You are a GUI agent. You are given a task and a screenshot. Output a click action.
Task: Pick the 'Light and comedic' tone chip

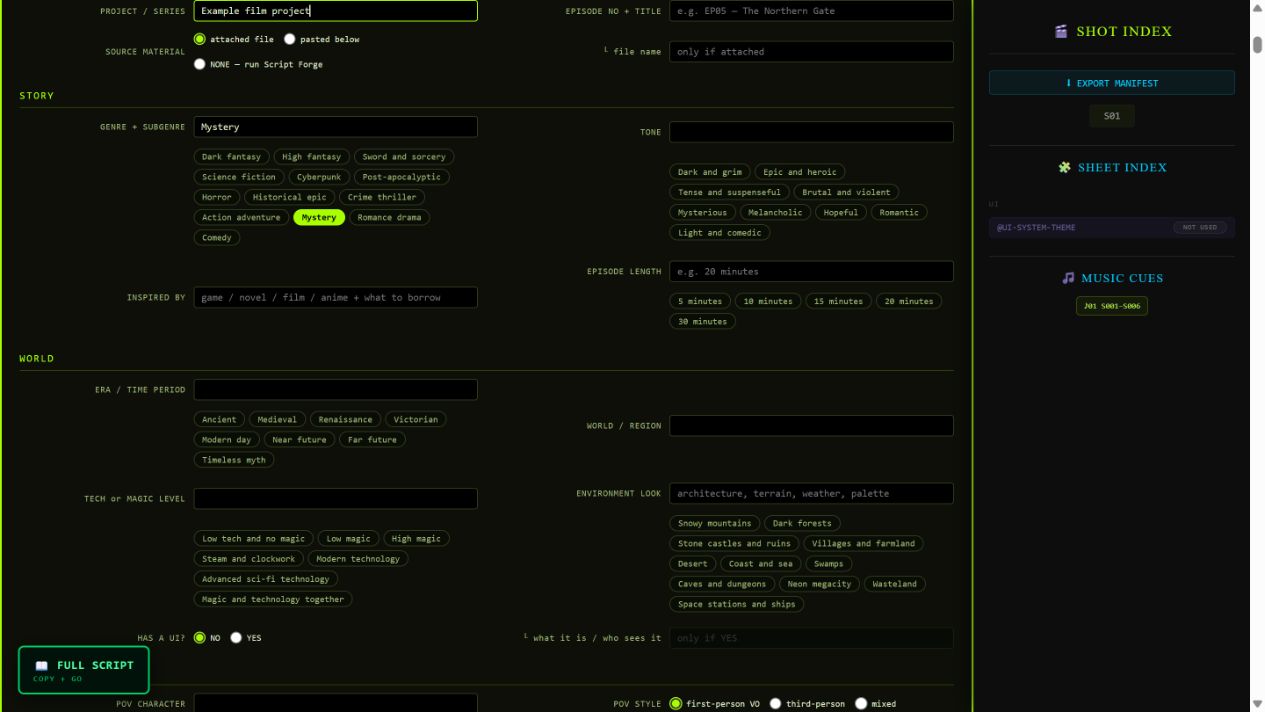pos(720,233)
